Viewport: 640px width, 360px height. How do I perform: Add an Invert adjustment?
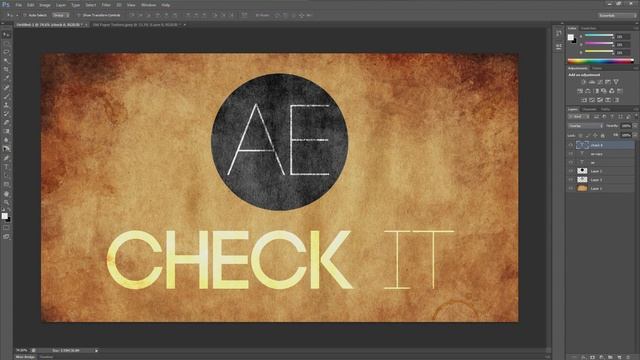click(x=584, y=100)
